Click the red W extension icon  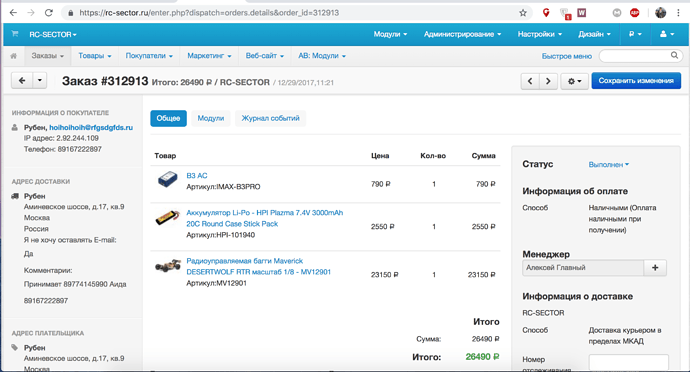tap(582, 13)
